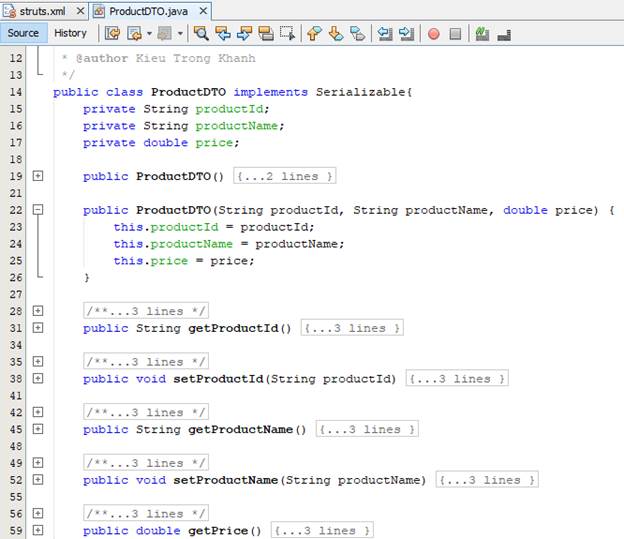This screenshot has width=624, height=539.
Task: Click the double price parameter on line 22
Action: (x=550, y=210)
